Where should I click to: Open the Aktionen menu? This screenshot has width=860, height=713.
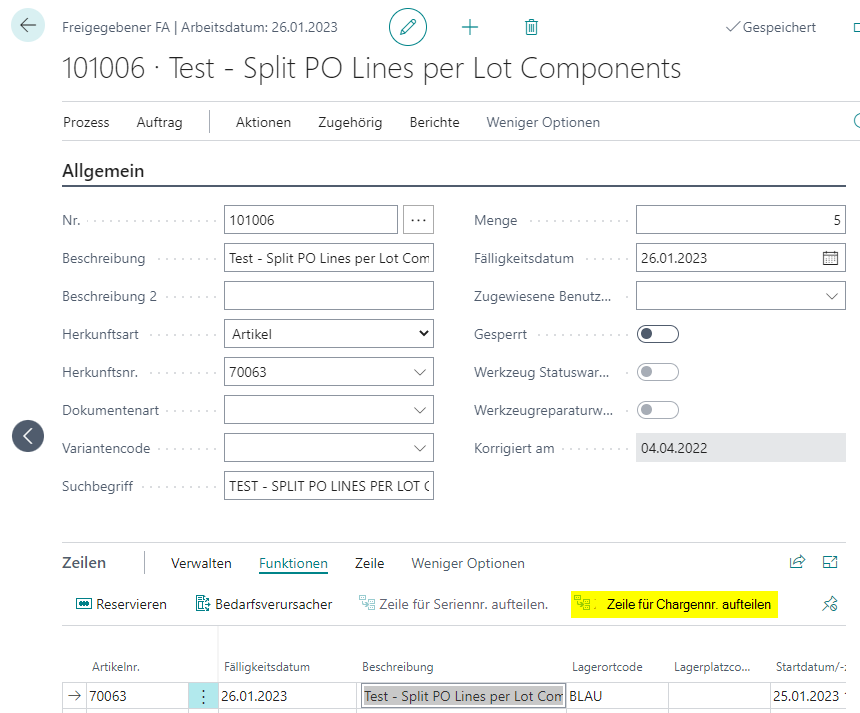(x=263, y=122)
